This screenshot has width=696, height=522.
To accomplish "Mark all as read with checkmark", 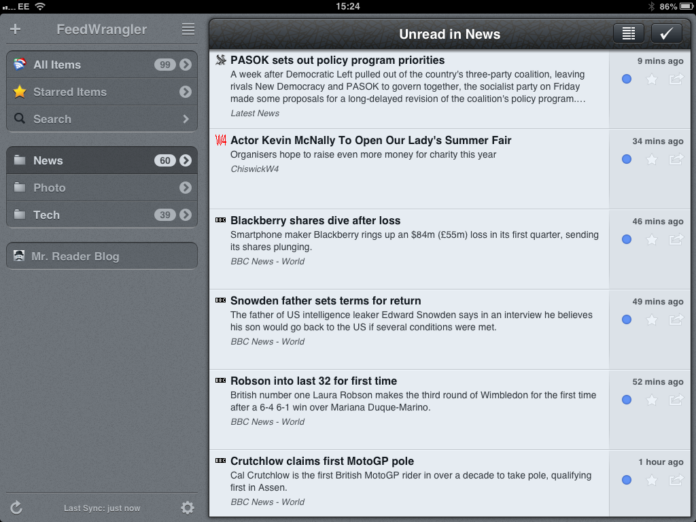I will coord(667,33).
